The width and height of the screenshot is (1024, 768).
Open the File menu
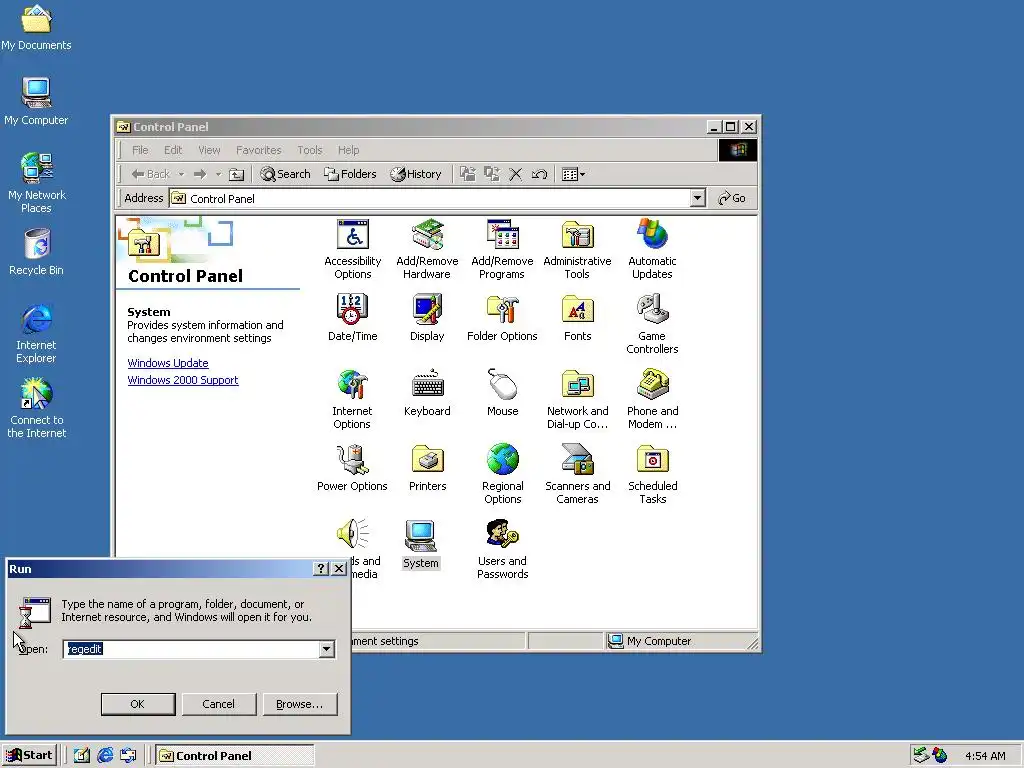[140, 150]
